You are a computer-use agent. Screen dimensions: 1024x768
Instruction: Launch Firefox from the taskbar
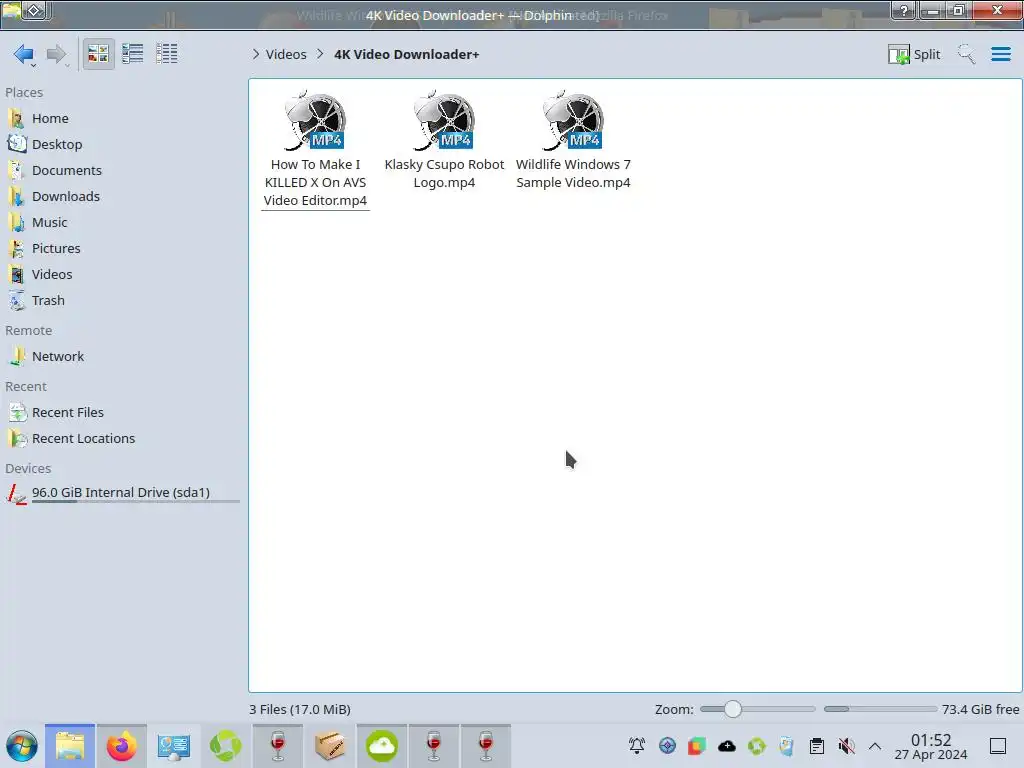click(x=121, y=746)
